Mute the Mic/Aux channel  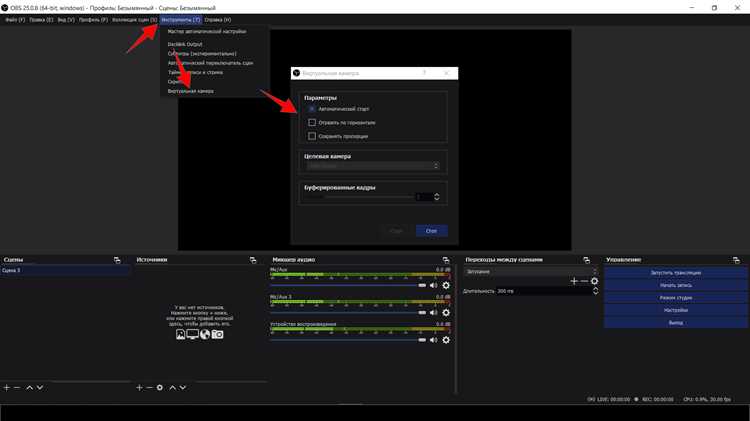(x=433, y=285)
